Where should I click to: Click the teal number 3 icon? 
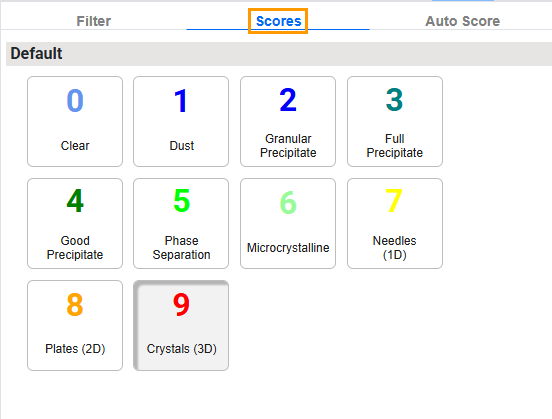point(394,100)
